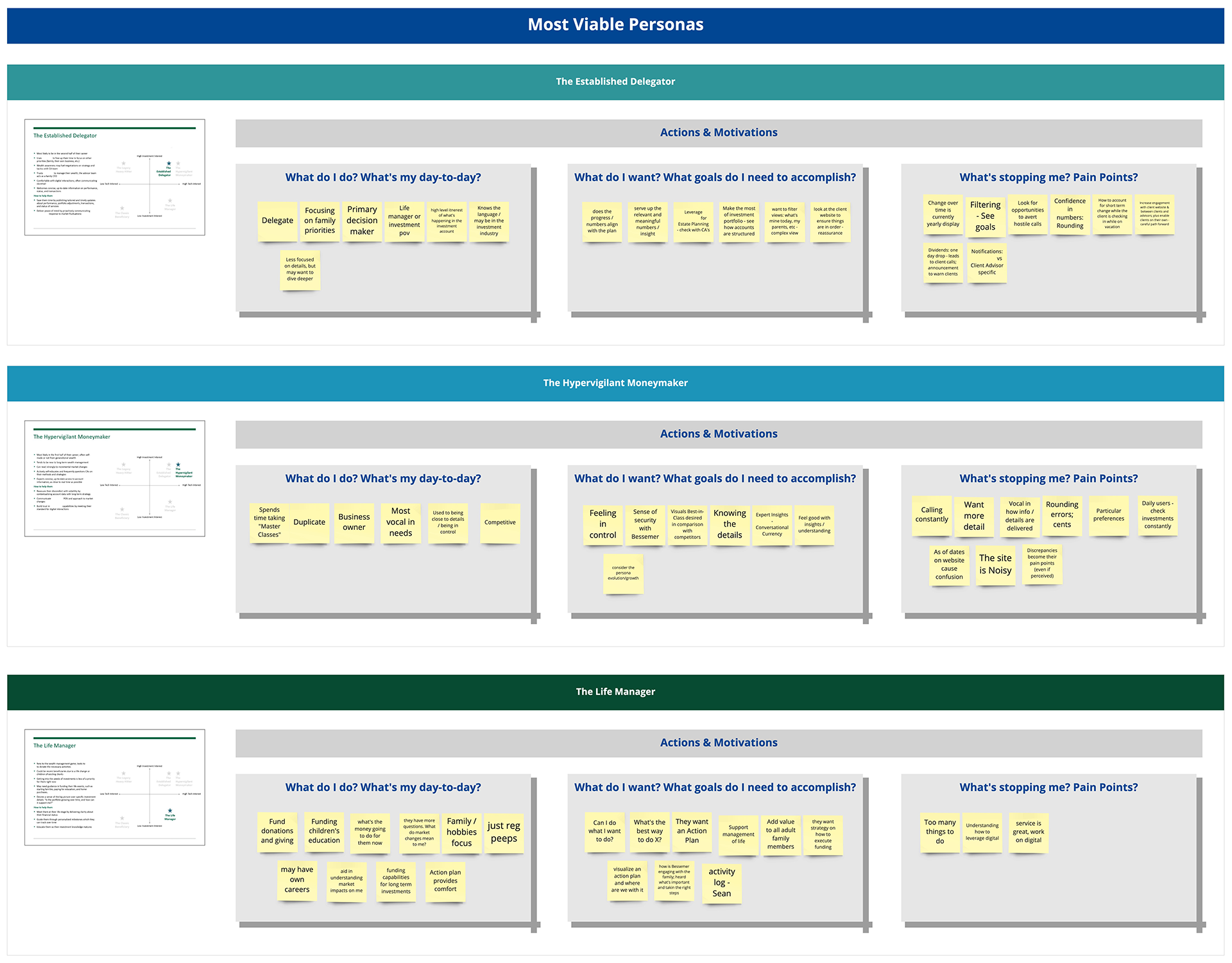Select the 'Want more detail' note
The height and width of the screenshot is (963, 1232).
[974, 516]
